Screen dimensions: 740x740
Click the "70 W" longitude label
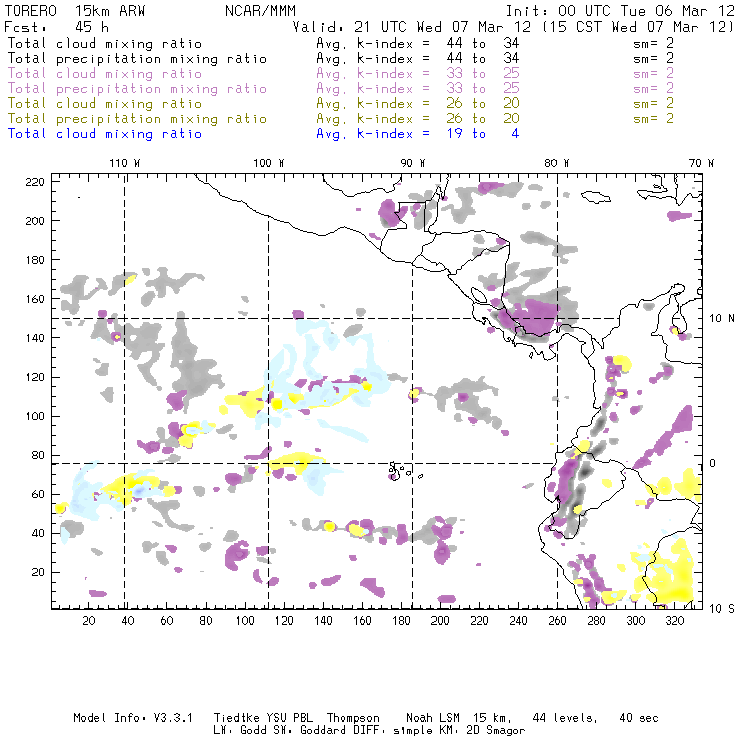tap(701, 163)
